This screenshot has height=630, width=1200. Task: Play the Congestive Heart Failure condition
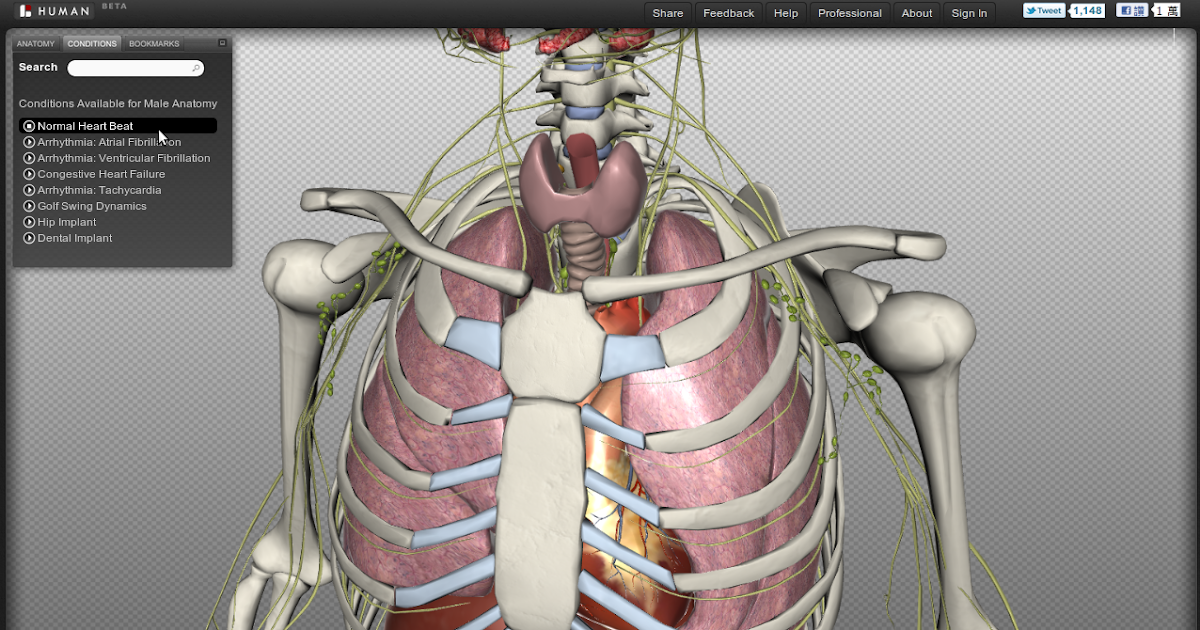pos(27,173)
